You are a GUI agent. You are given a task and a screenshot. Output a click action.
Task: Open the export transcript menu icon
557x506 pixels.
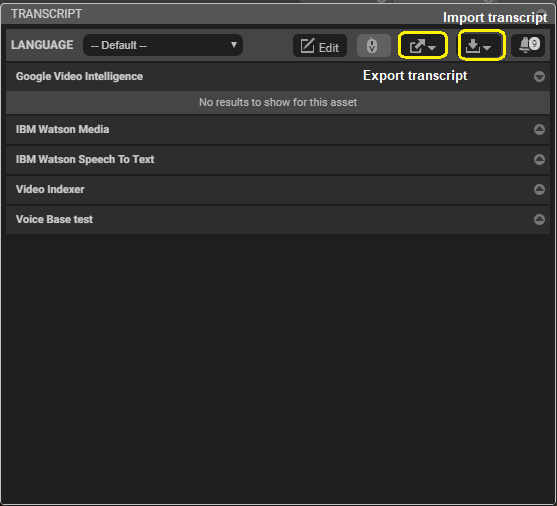422,45
